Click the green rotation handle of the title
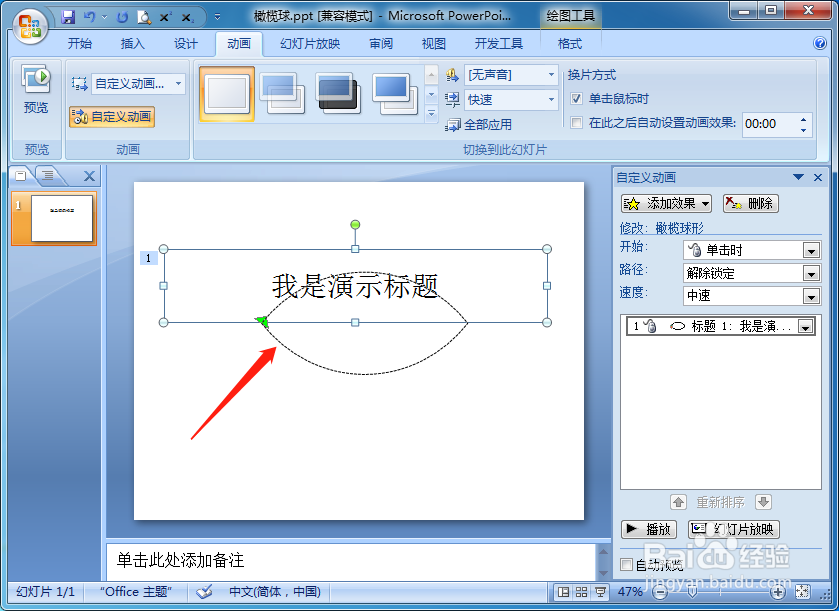This screenshot has width=839, height=611. point(355,225)
